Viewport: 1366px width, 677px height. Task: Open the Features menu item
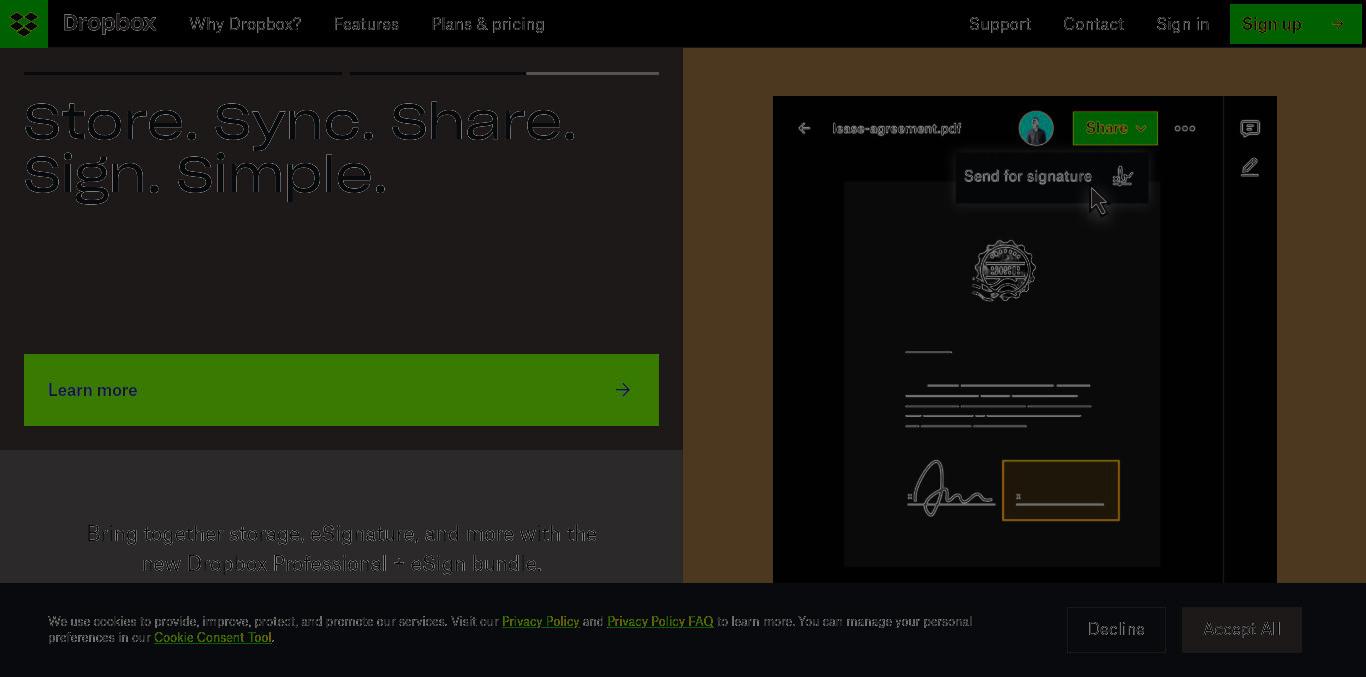tap(366, 24)
